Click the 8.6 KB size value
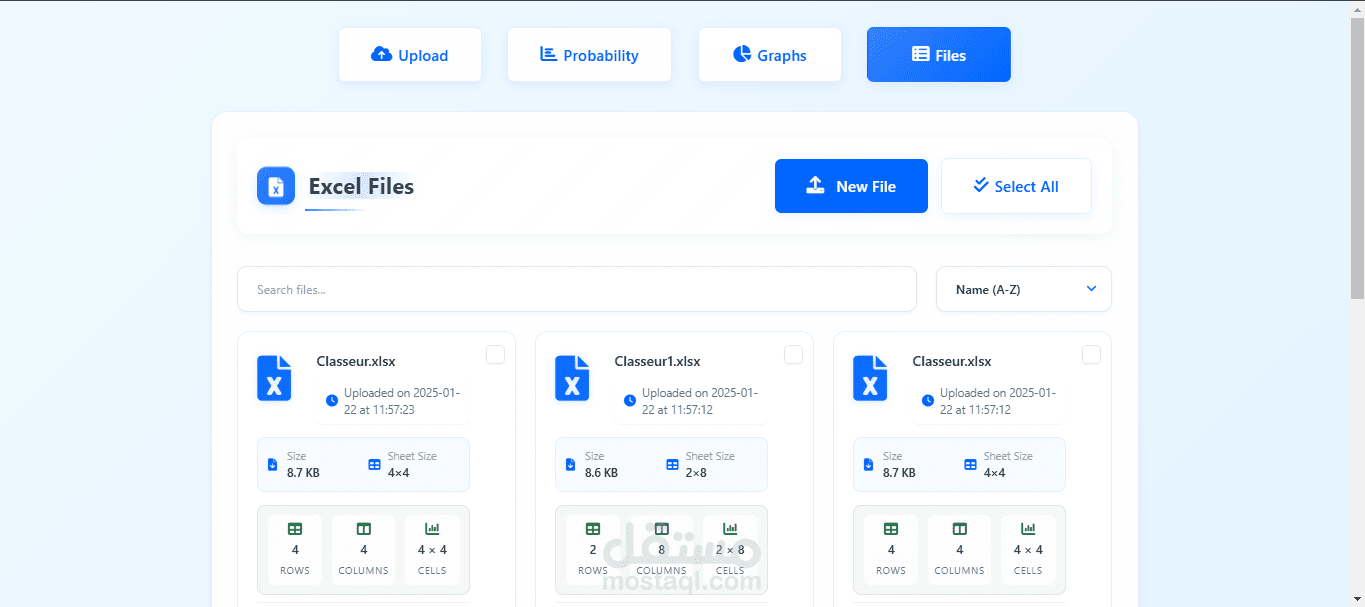The width and height of the screenshot is (1365, 607). pos(601,473)
